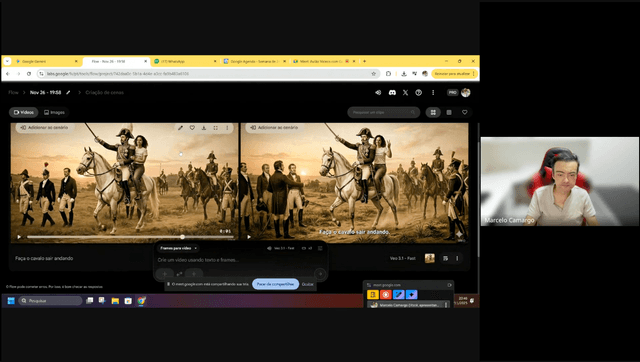The width and height of the screenshot is (640, 362).
Task: Click the Veo 3.1 - Fast model selector in prompt box
Action: click(281, 248)
